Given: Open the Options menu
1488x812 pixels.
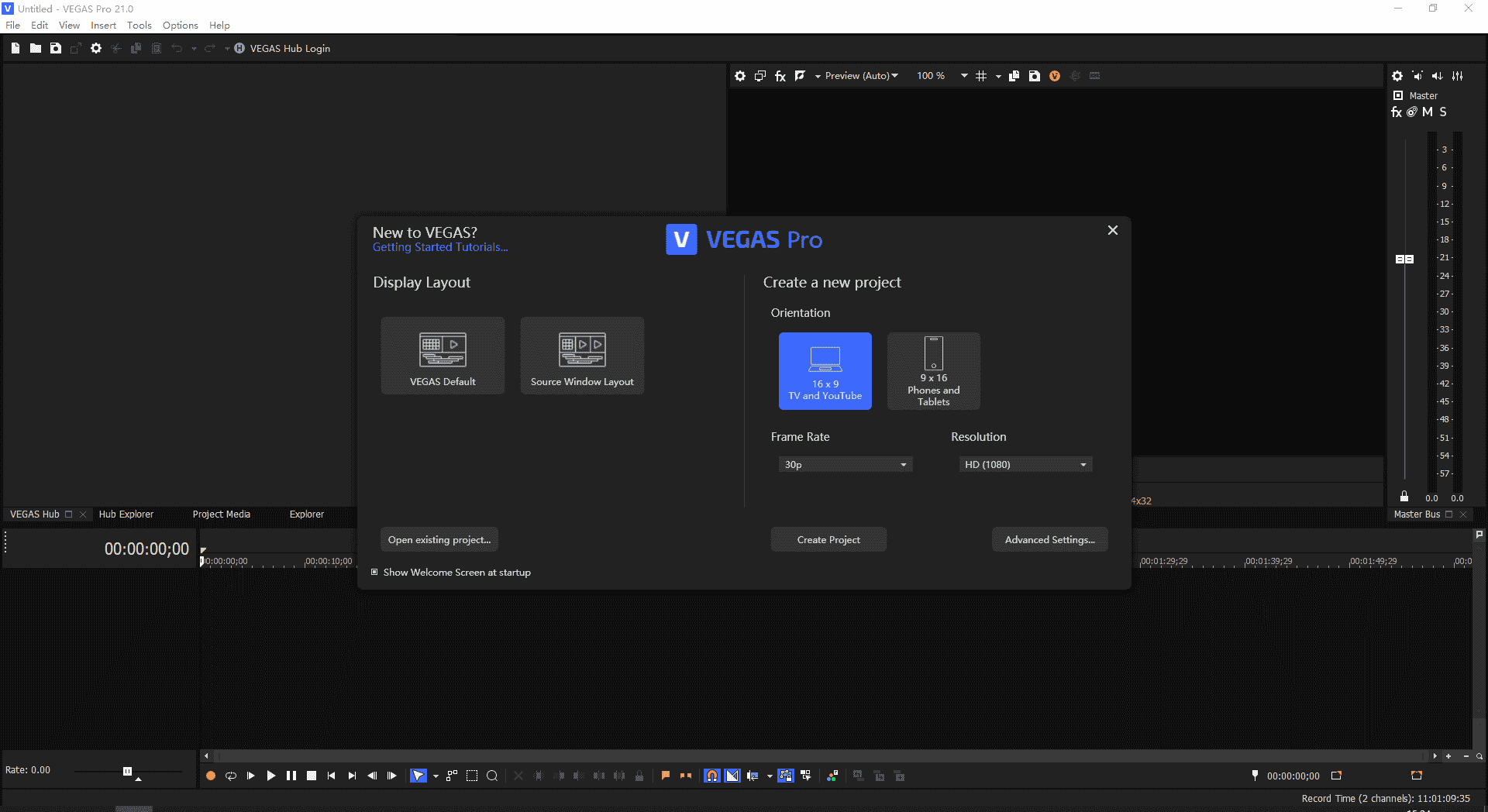Looking at the screenshot, I should [181, 25].
